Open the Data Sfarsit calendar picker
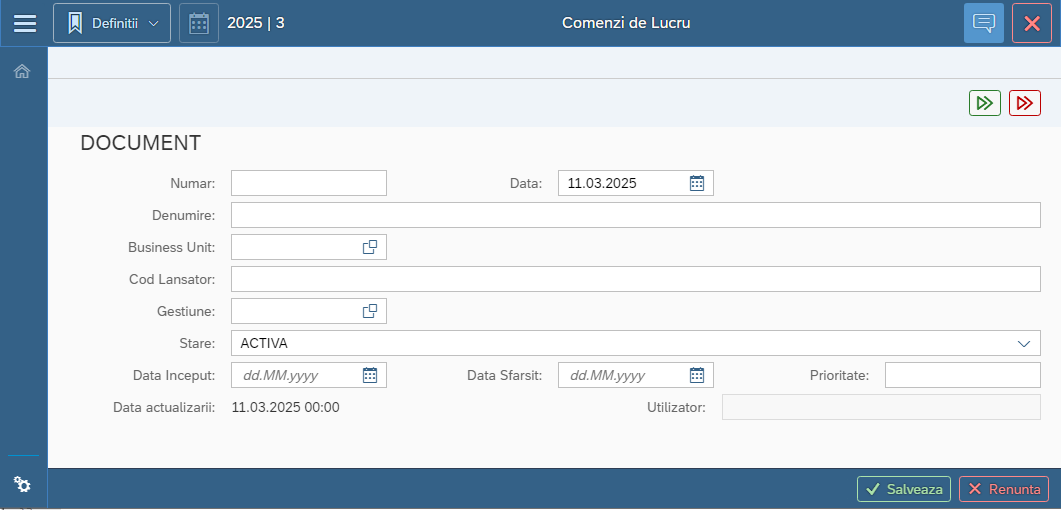1061x510 pixels. (x=697, y=375)
